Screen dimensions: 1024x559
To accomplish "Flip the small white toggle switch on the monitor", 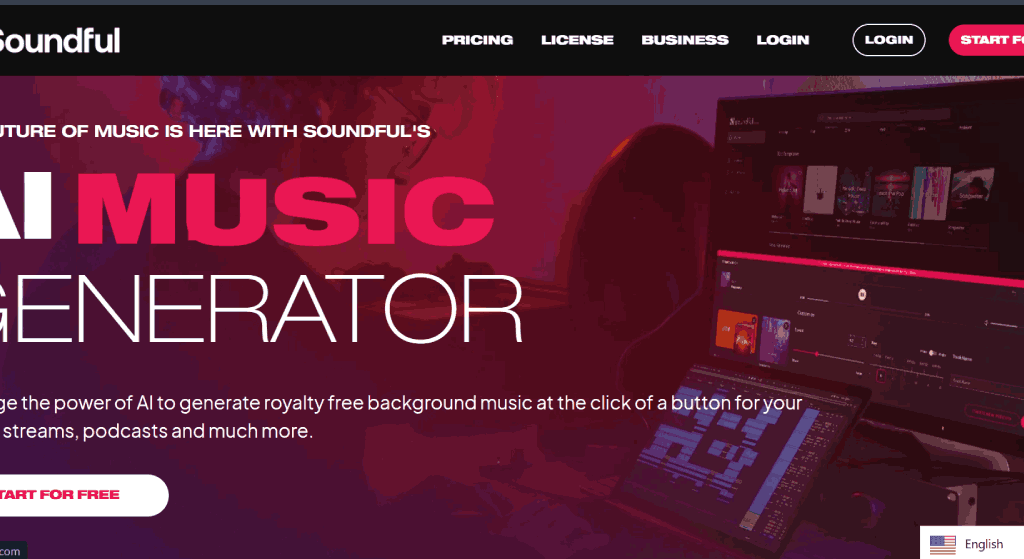I will [x=933, y=353].
